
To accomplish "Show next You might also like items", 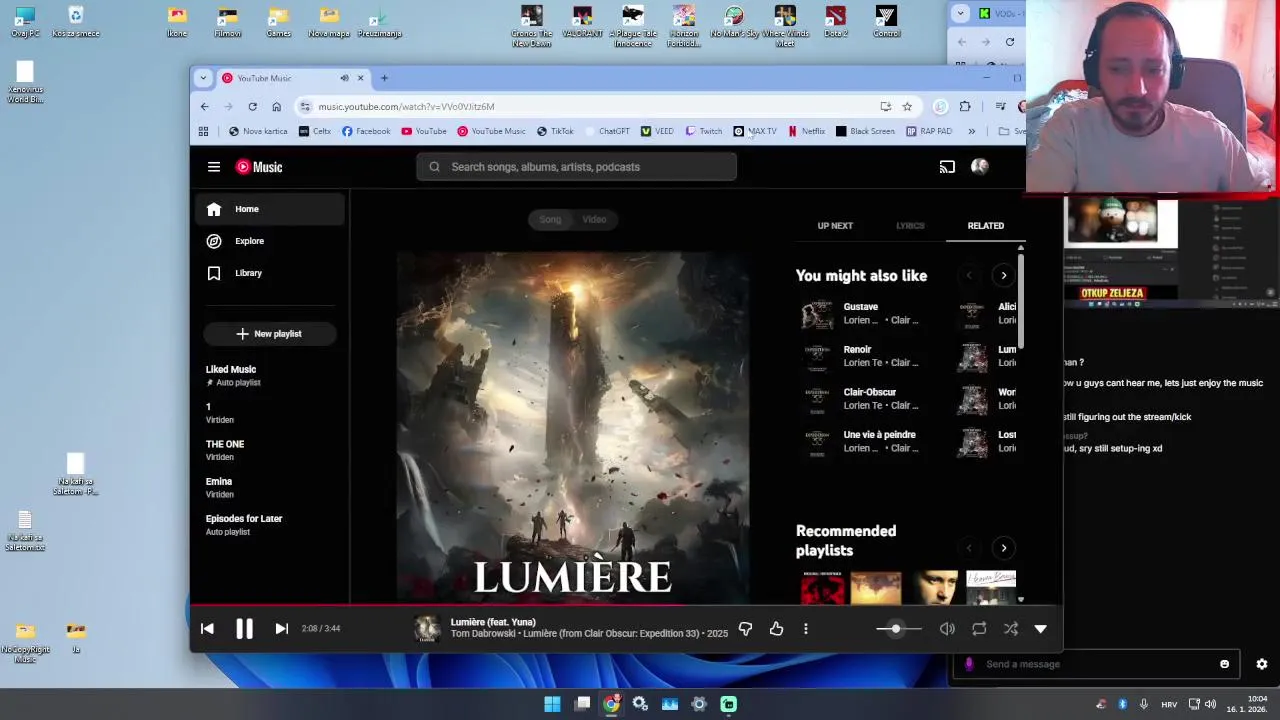I will [1003, 275].
